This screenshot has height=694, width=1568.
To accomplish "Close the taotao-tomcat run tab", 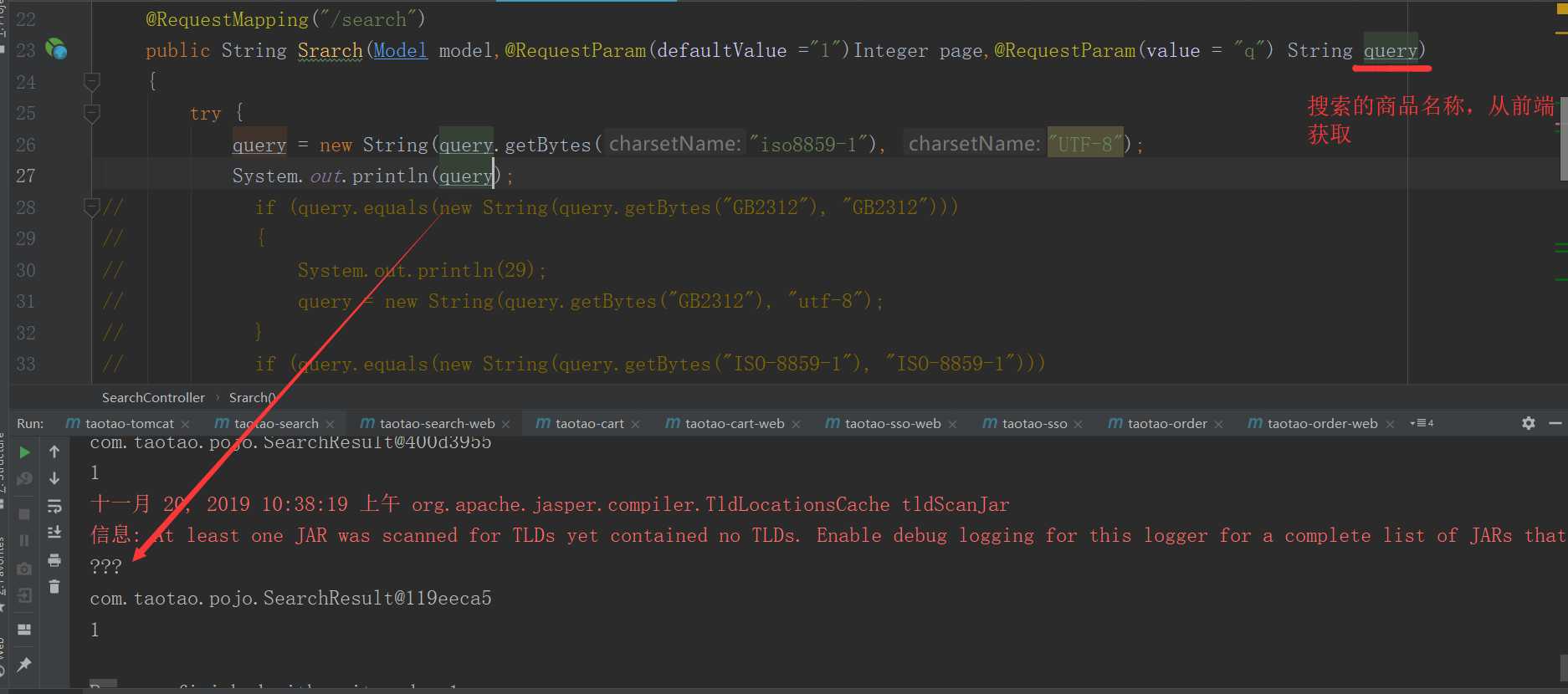I will pos(186,425).
